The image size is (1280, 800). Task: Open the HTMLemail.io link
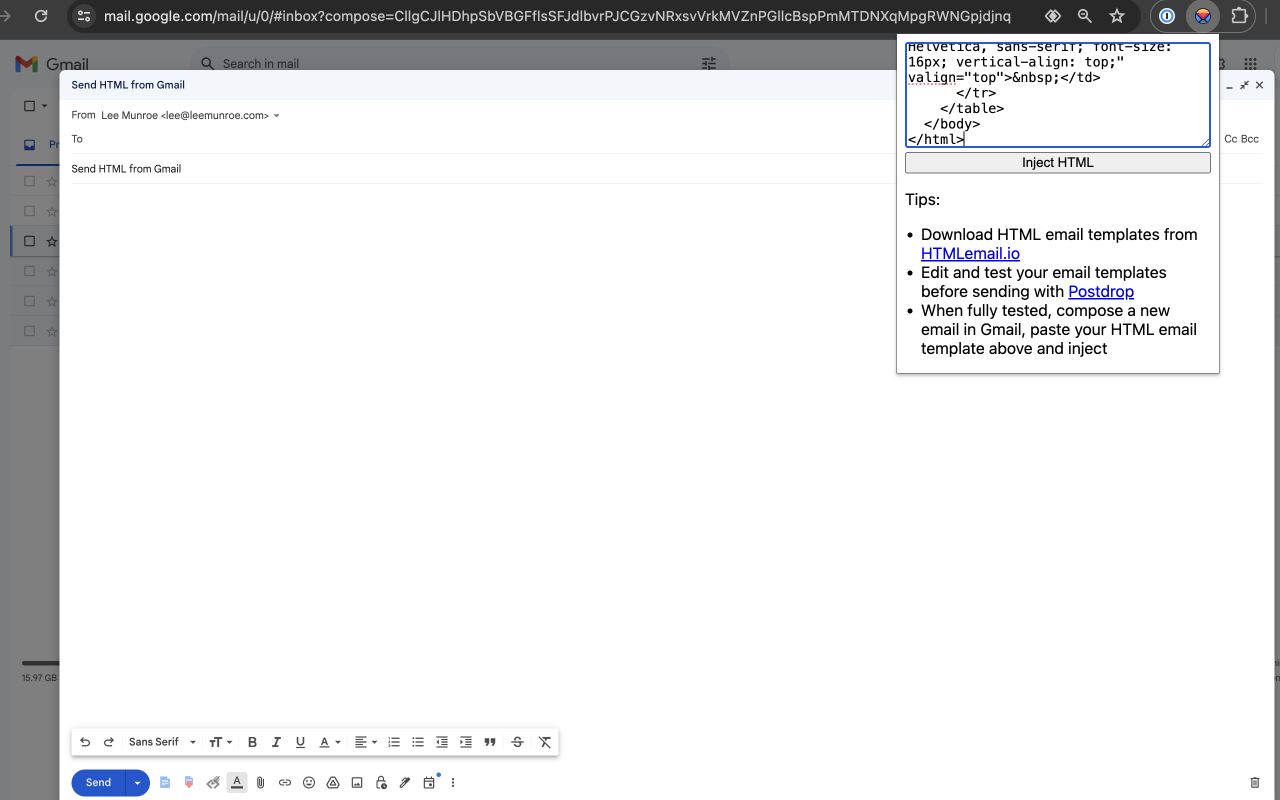click(x=970, y=254)
